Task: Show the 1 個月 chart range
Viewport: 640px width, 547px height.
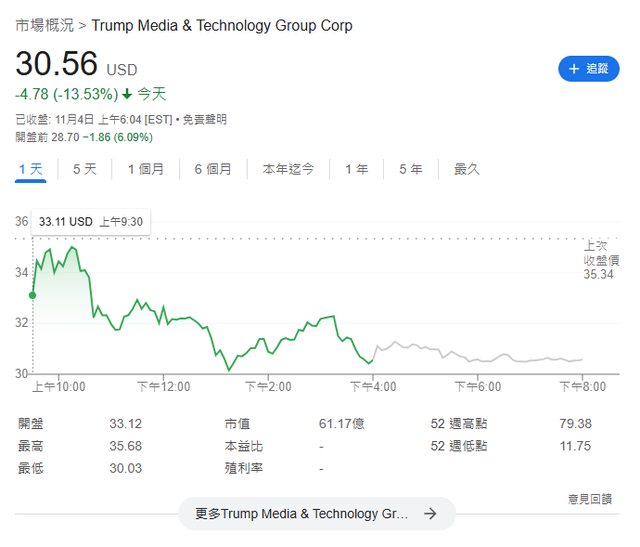Action: click(x=146, y=169)
